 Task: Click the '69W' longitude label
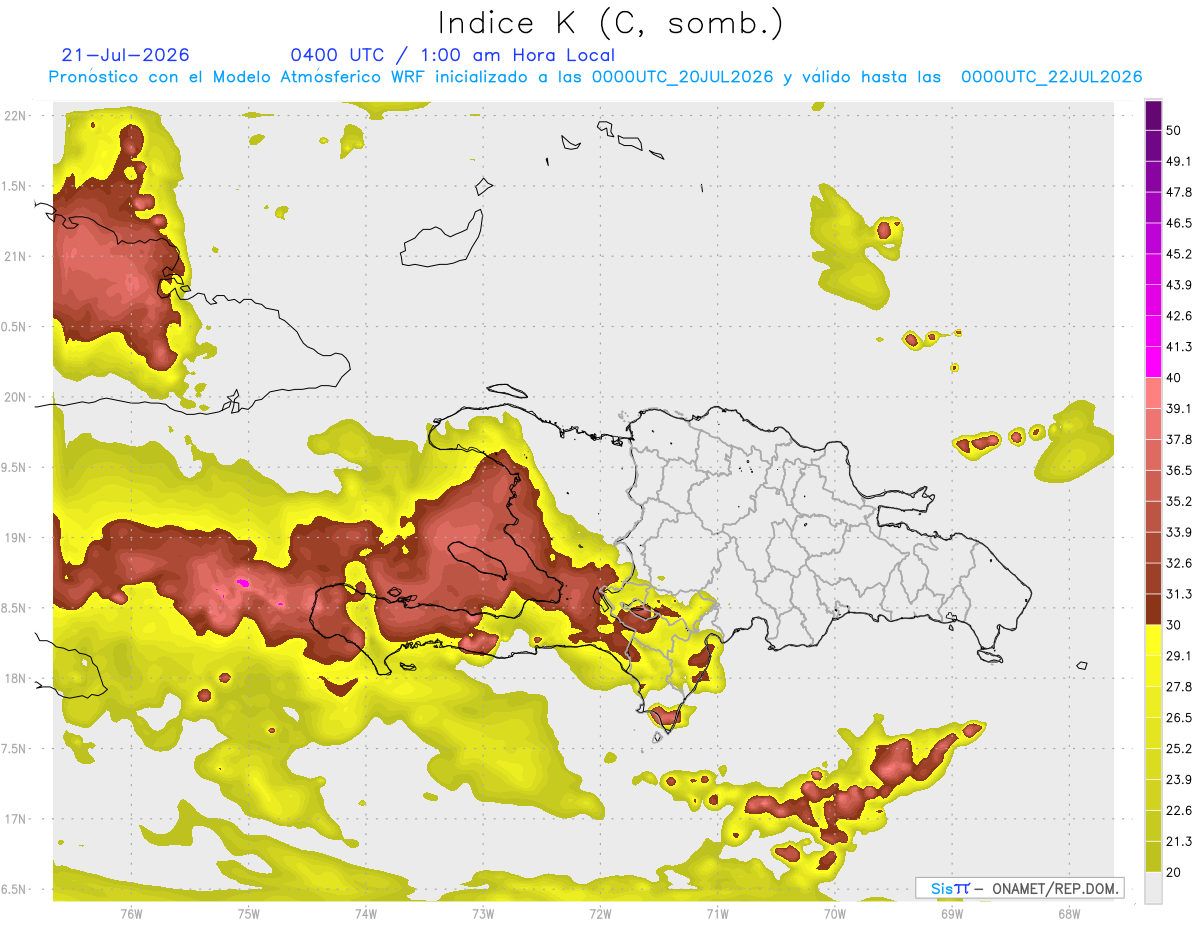click(x=952, y=913)
